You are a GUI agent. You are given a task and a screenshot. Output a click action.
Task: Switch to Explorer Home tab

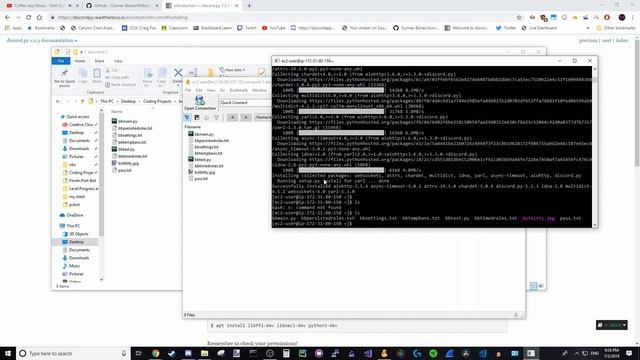click(x=80, y=61)
